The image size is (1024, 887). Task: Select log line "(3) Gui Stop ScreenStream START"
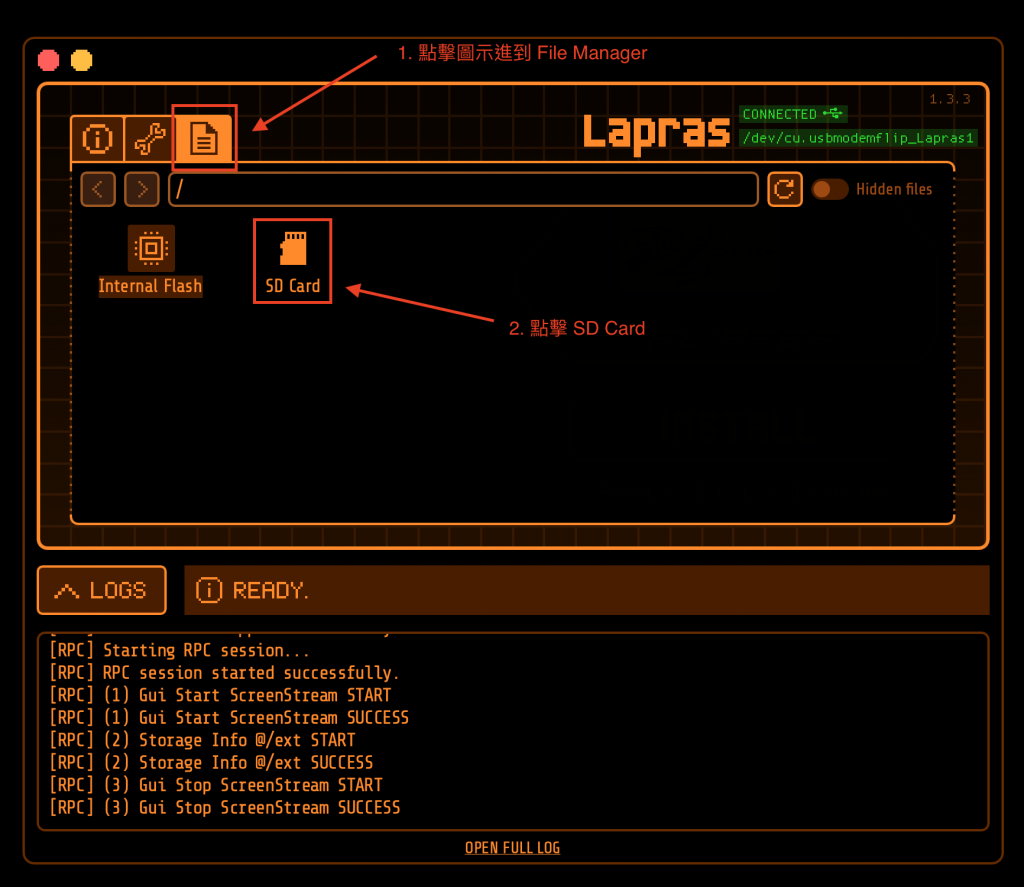pos(216,785)
